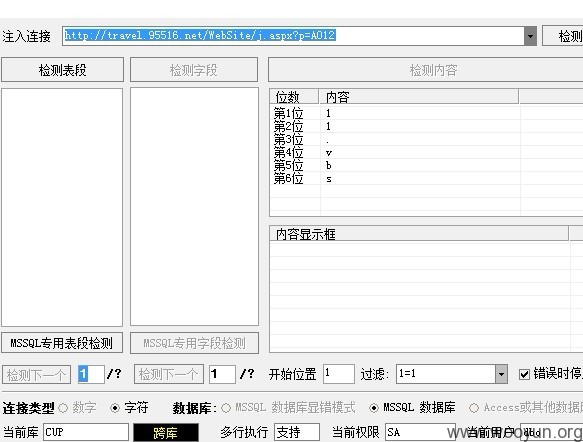Click the value 'v' in row 第4位
Image resolution: width=583 pixels, height=442 pixels.
[x=329, y=153]
